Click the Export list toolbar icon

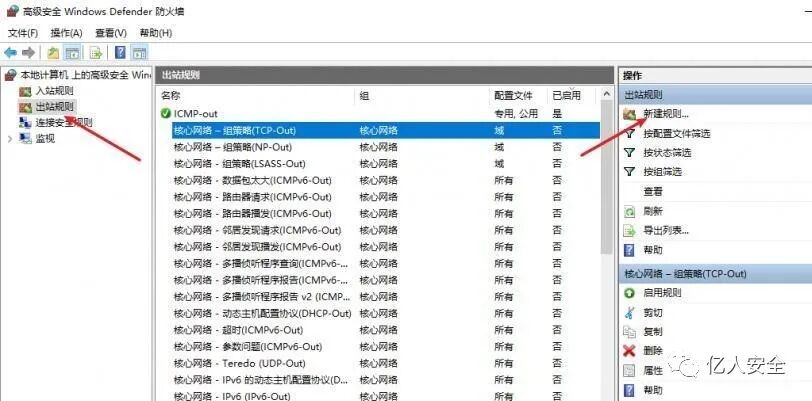[95, 52]
